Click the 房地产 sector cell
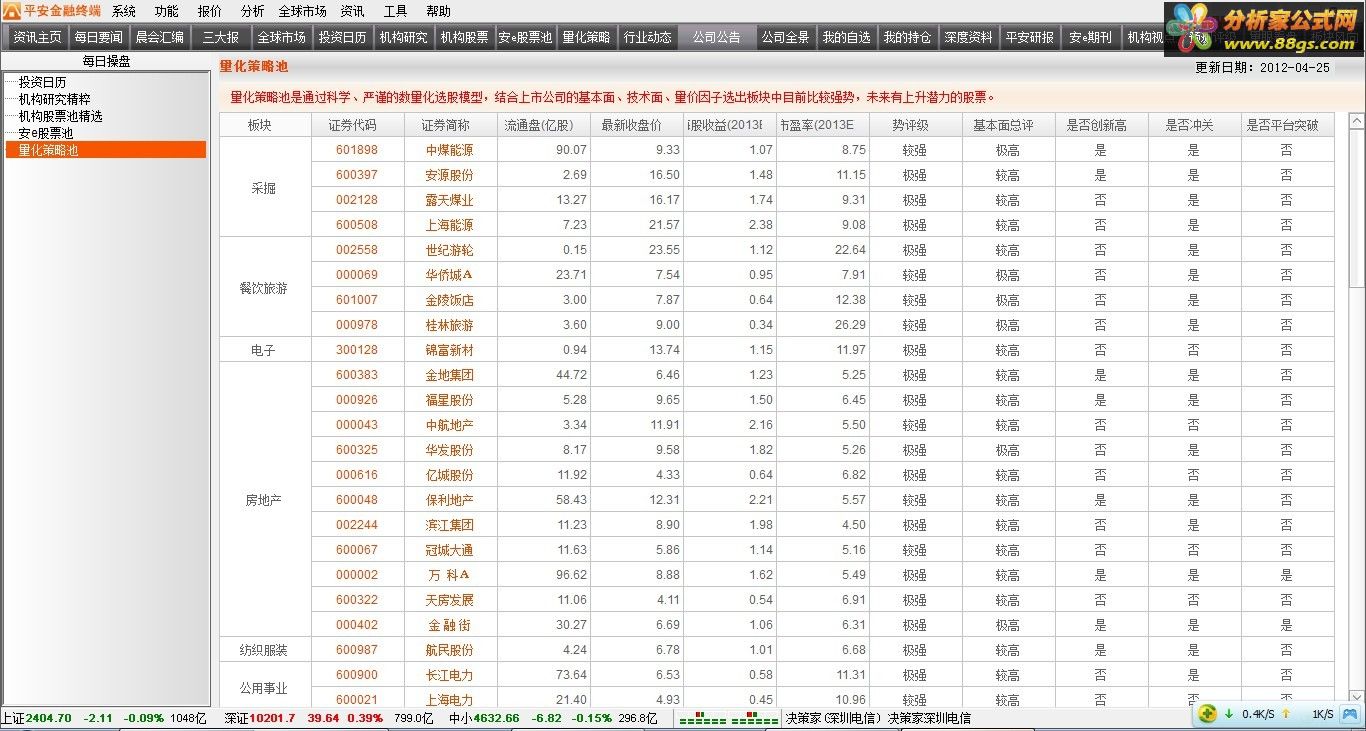1366x731 pixels. [x=263, y=500]
